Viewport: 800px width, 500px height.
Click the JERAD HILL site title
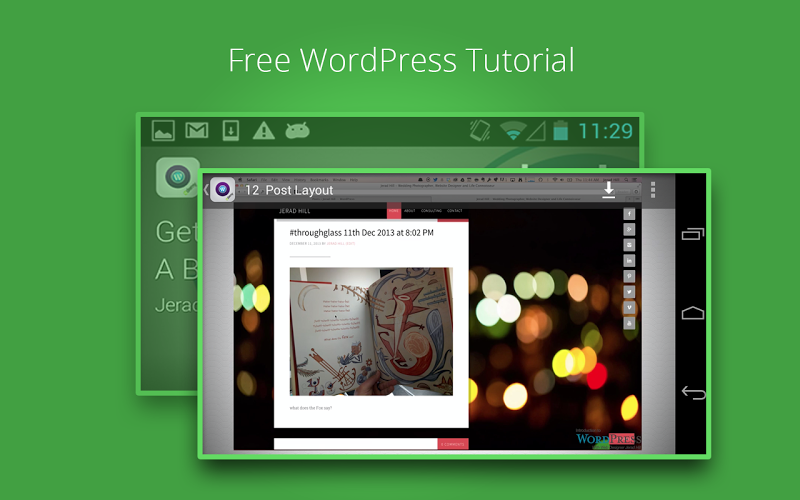tap(294, 211)
